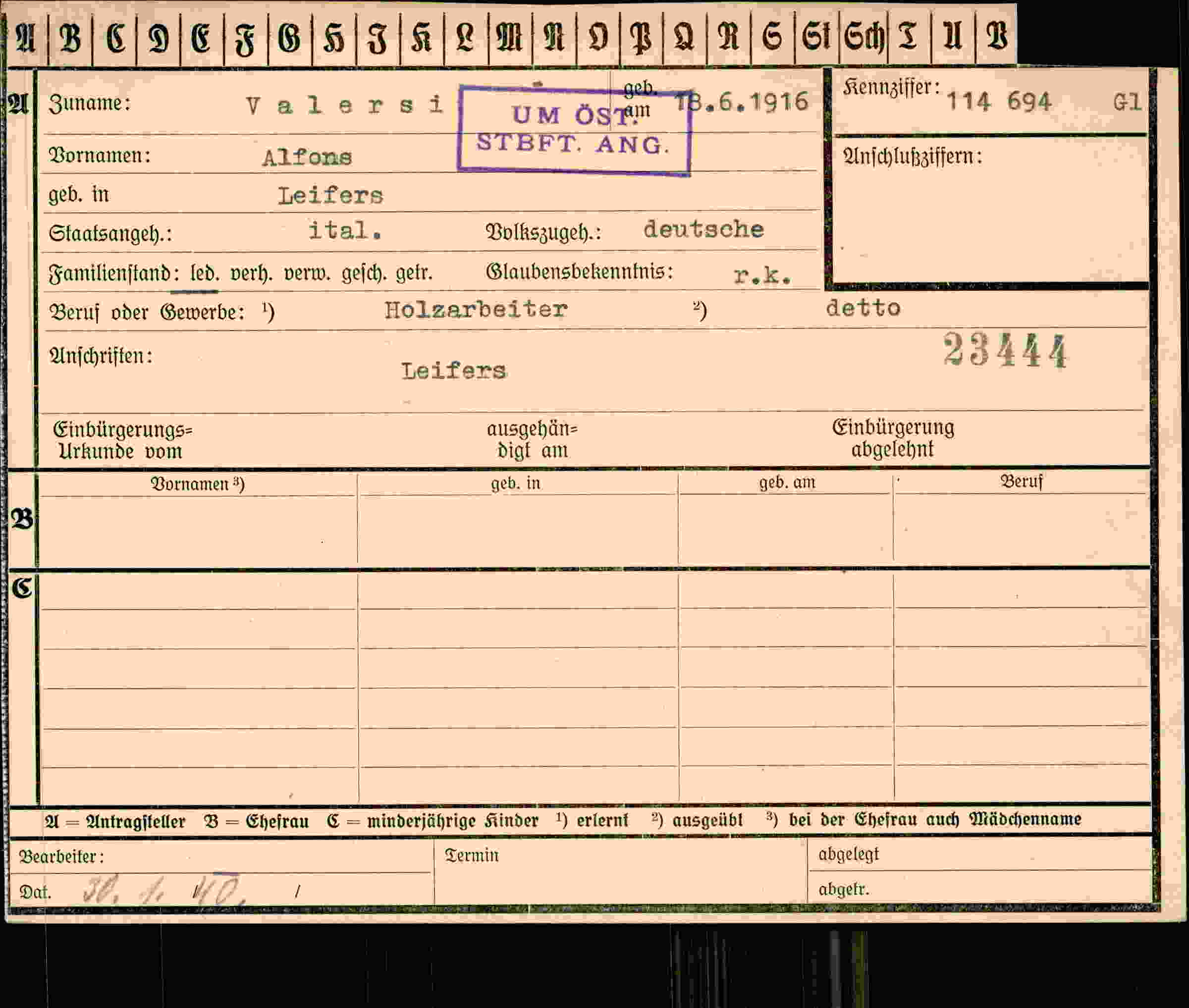Click the typed birth date '18.6.1916'

tap(742, 102)
